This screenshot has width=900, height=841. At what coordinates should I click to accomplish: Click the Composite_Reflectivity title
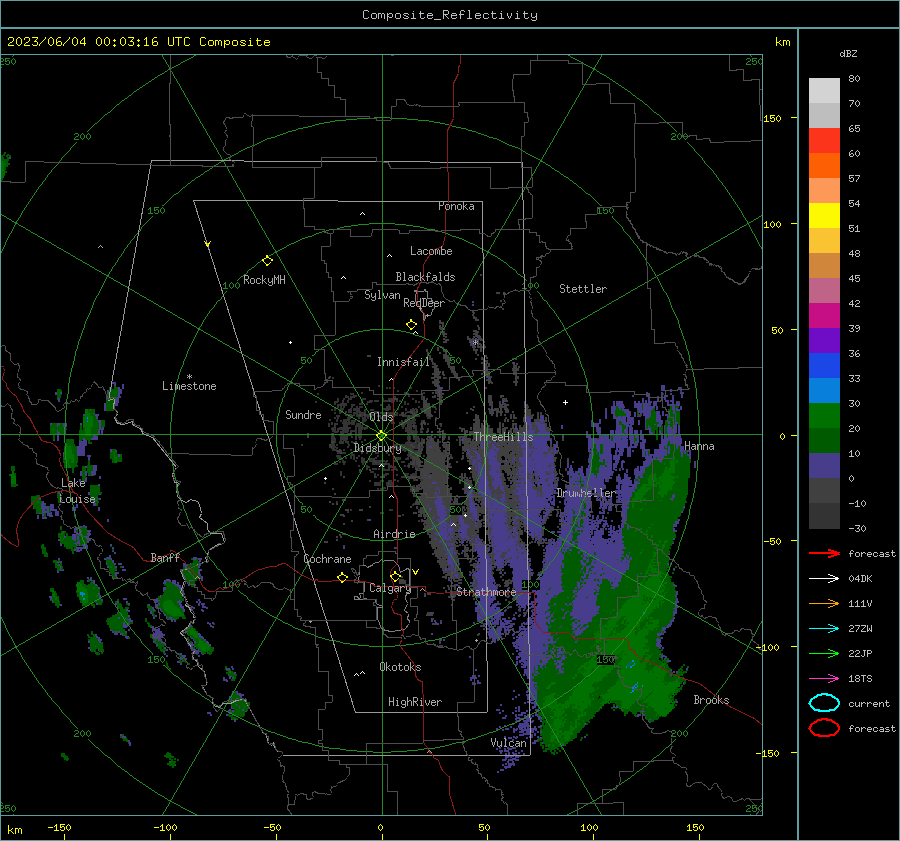click(449, 15)
